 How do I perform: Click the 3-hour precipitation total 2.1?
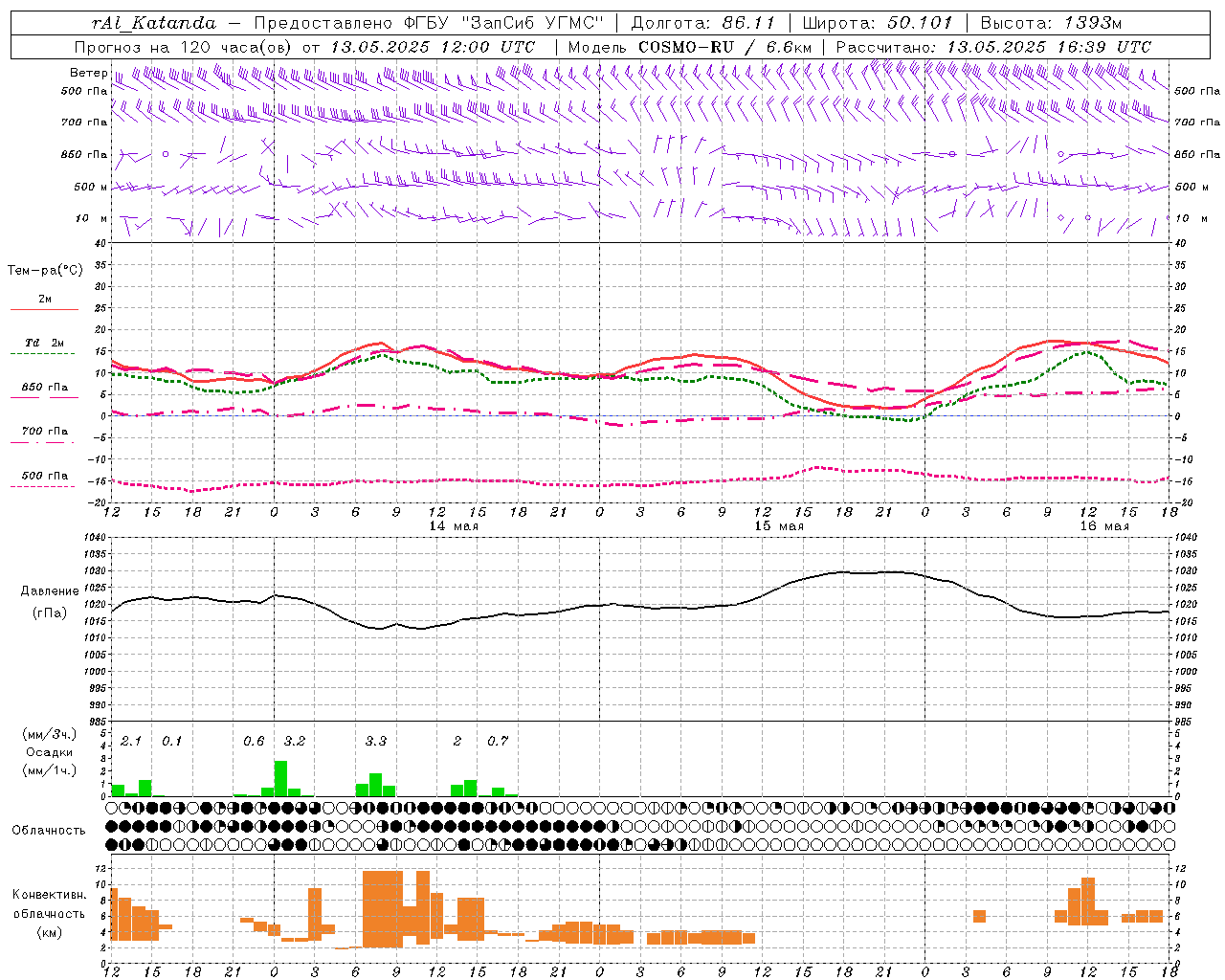pyautogui.click(x=131, y=742)
